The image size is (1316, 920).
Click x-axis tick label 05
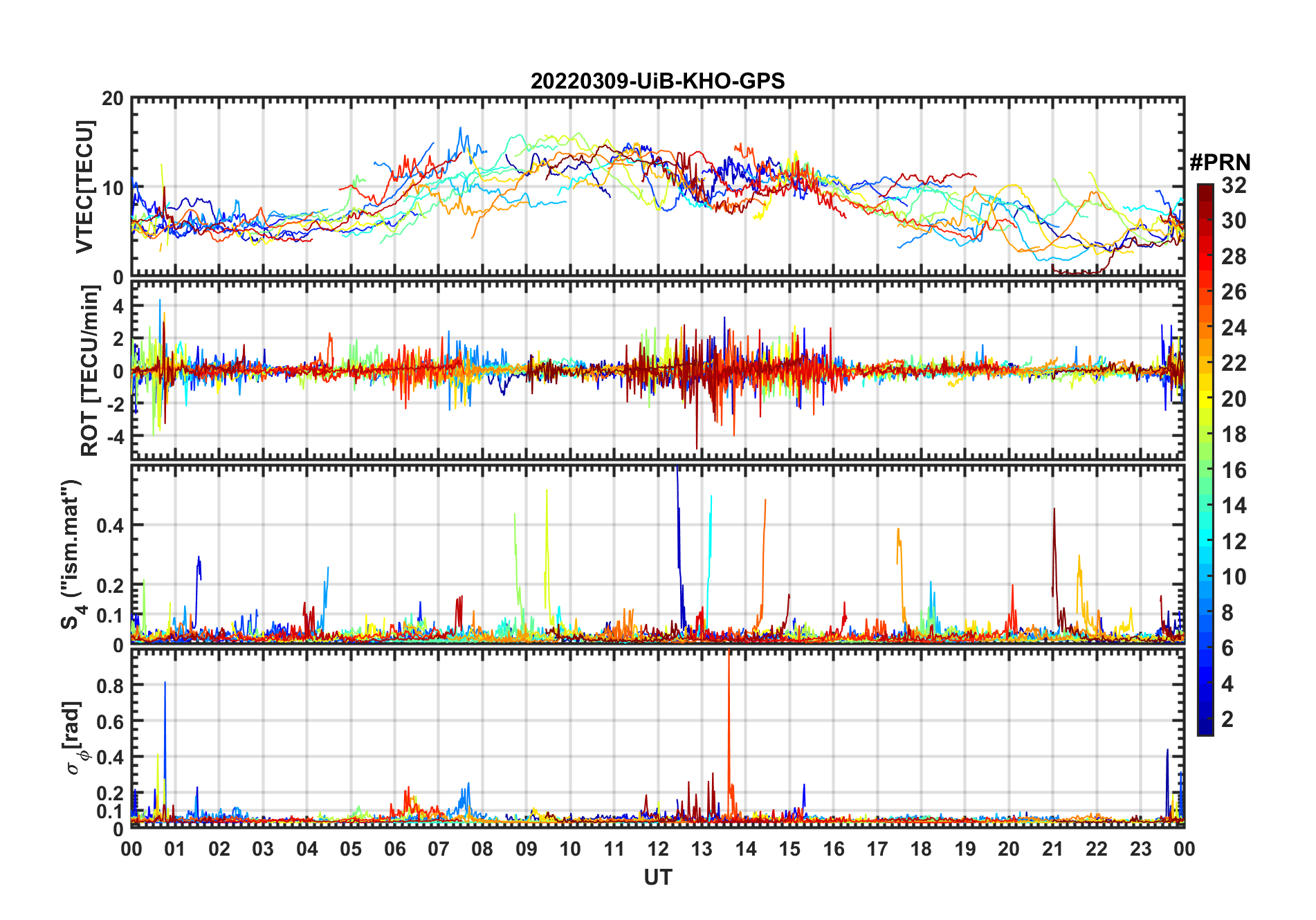351,849
